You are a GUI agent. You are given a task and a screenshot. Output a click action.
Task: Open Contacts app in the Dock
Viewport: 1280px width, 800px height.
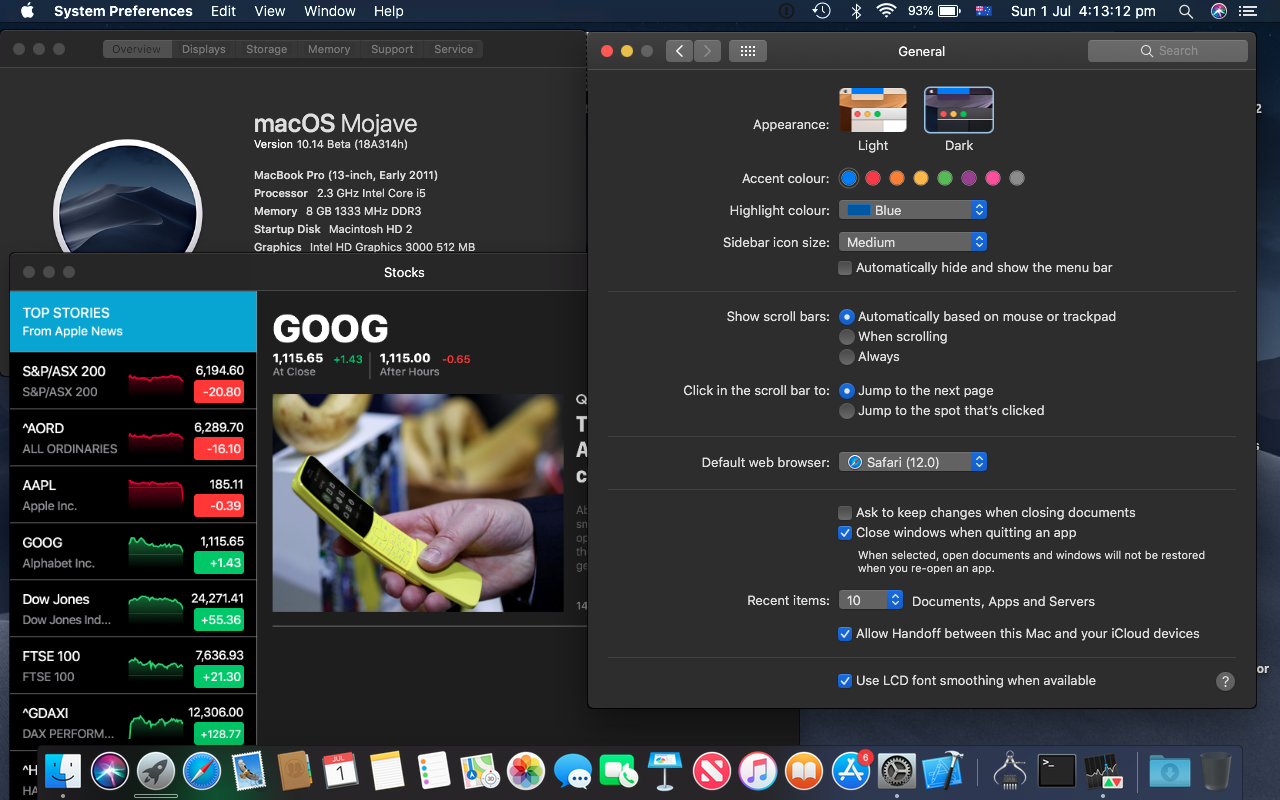(x=295, y=771)
